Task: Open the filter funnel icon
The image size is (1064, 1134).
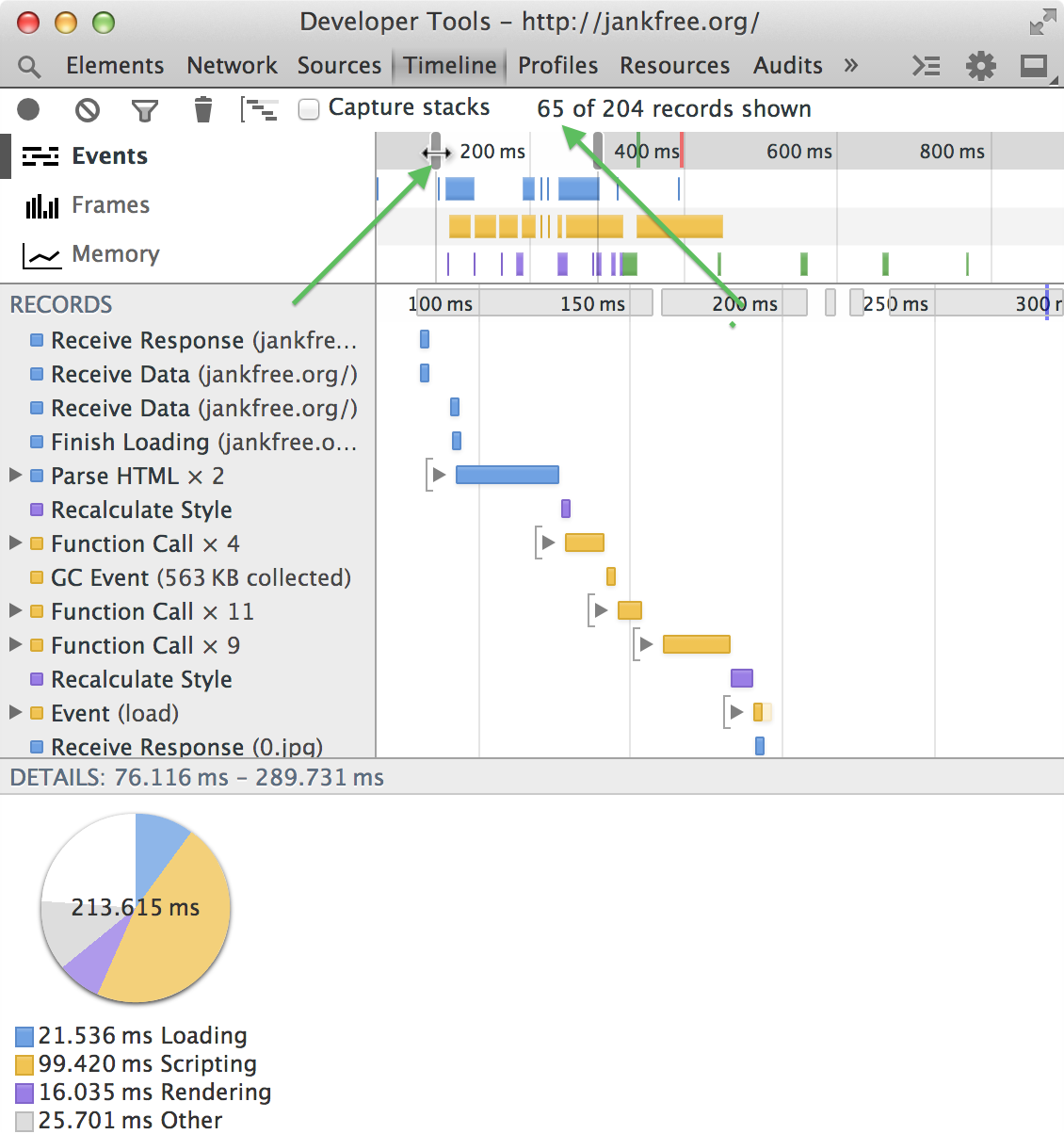Action: (x=144, y=111)
